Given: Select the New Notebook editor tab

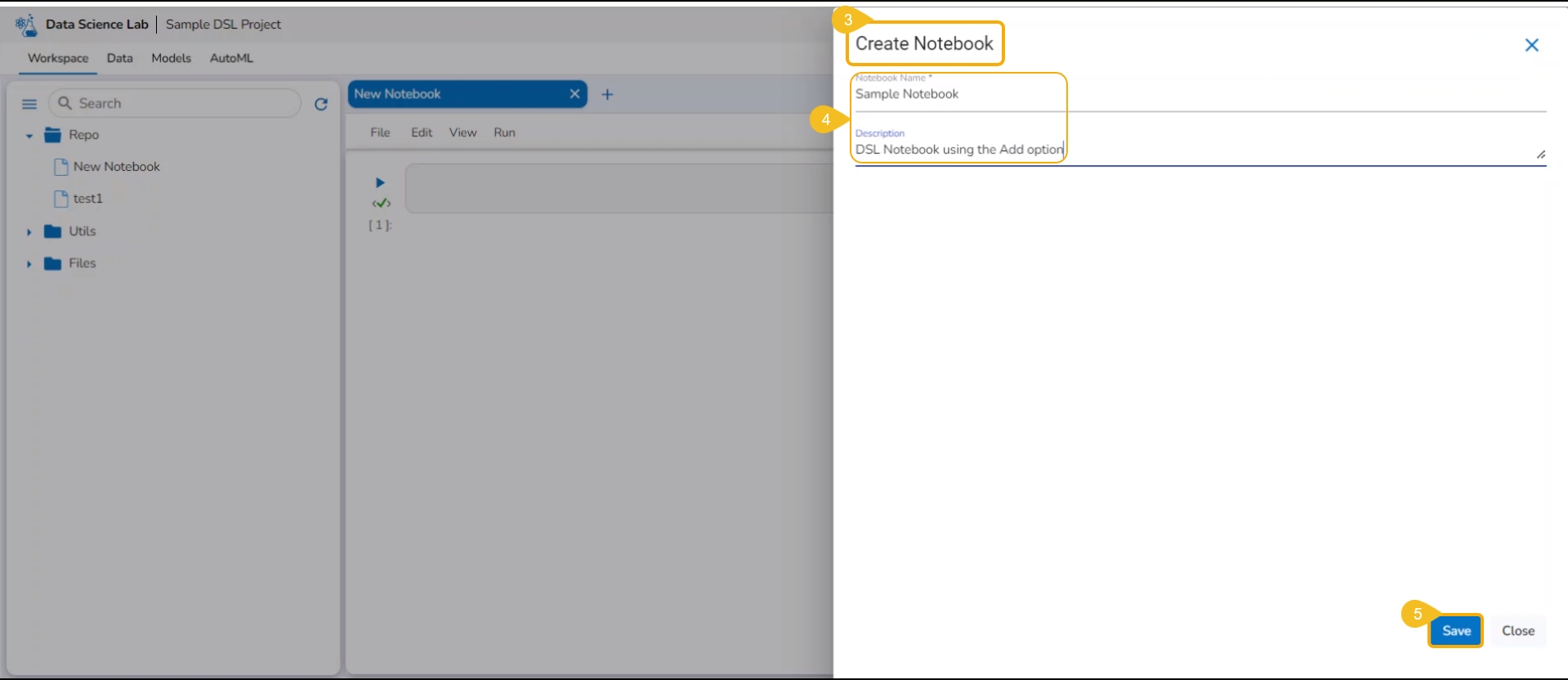Looking at the screenshot, I should (467, 94).
